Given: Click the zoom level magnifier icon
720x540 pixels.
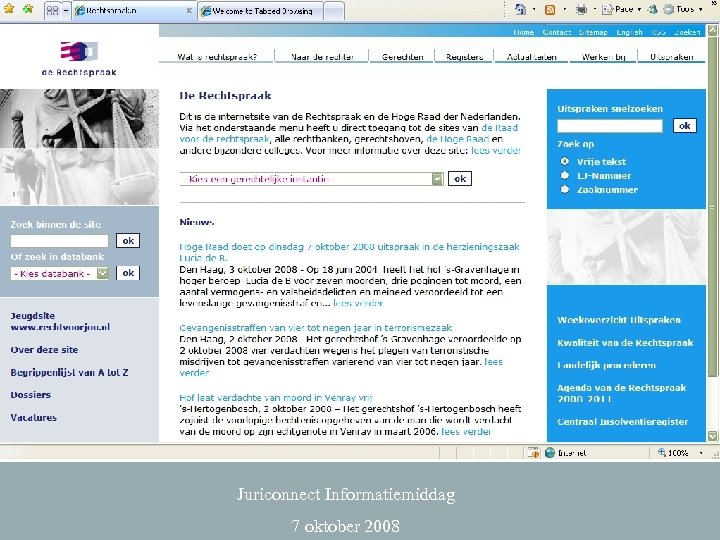Looking at the screenshot, I should point(662,453).
